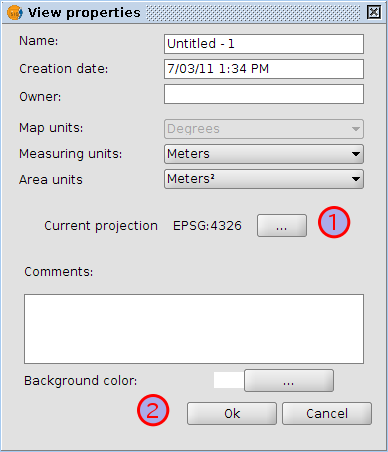Click the red circled number 1 marker
388x452 pixels.
(x=334, y=222)
